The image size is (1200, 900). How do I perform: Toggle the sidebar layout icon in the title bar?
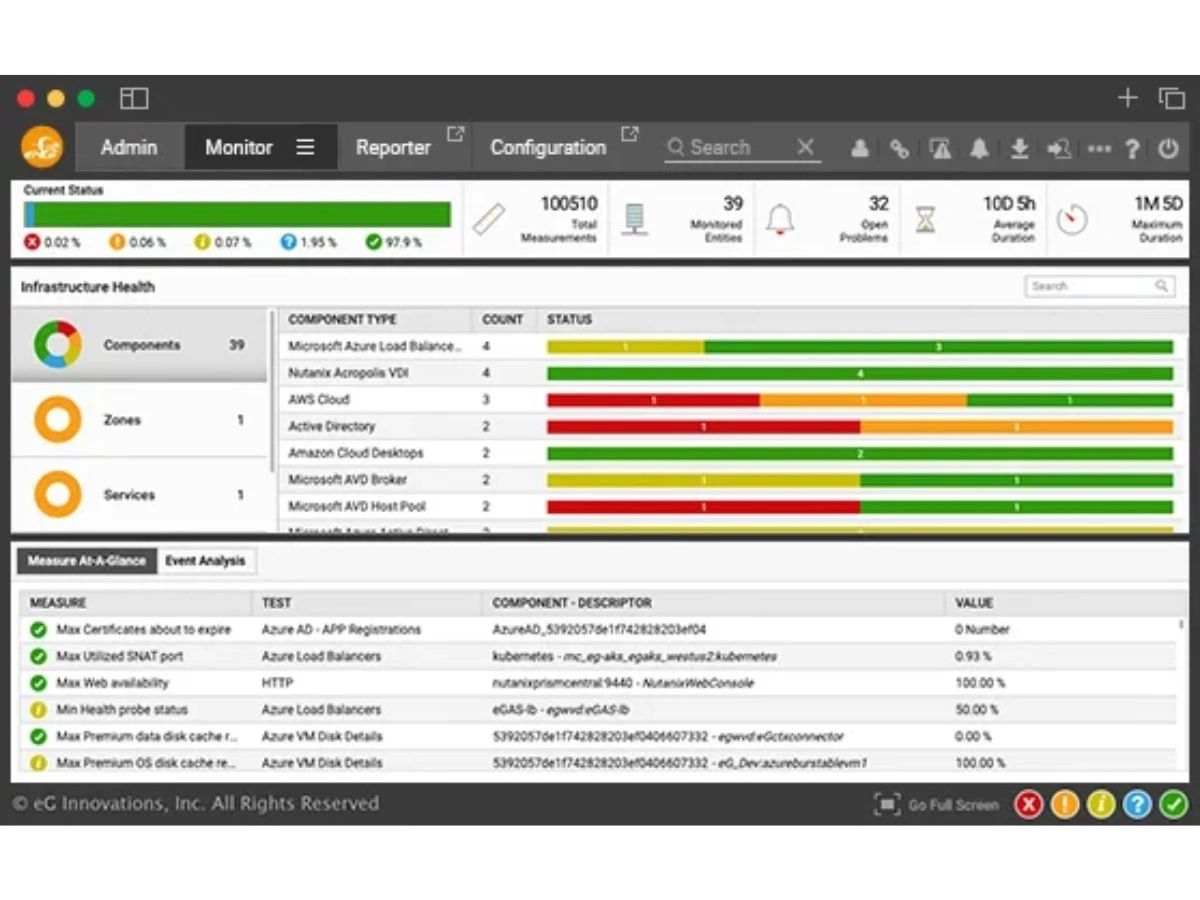click(134, 98)
